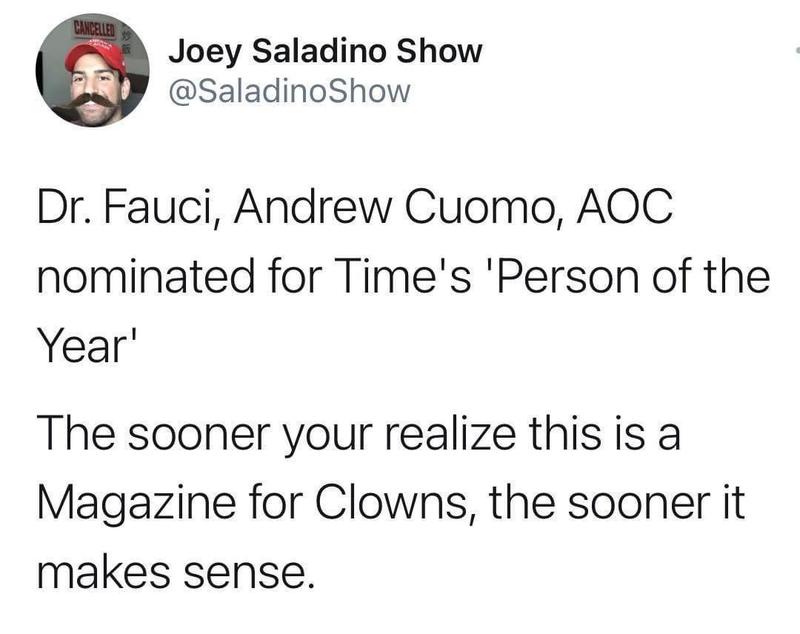Click the @SaladinoShow handle

(x=289, y=91)
